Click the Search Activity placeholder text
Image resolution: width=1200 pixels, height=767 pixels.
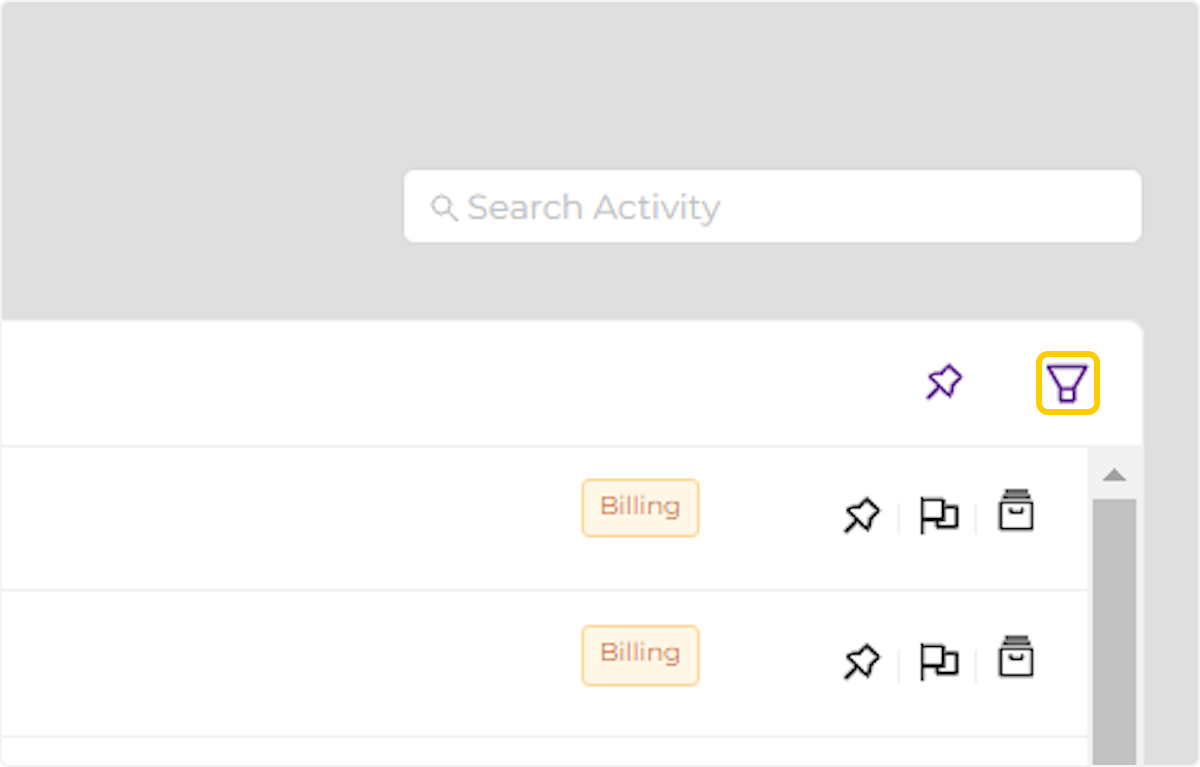(593, 207)
